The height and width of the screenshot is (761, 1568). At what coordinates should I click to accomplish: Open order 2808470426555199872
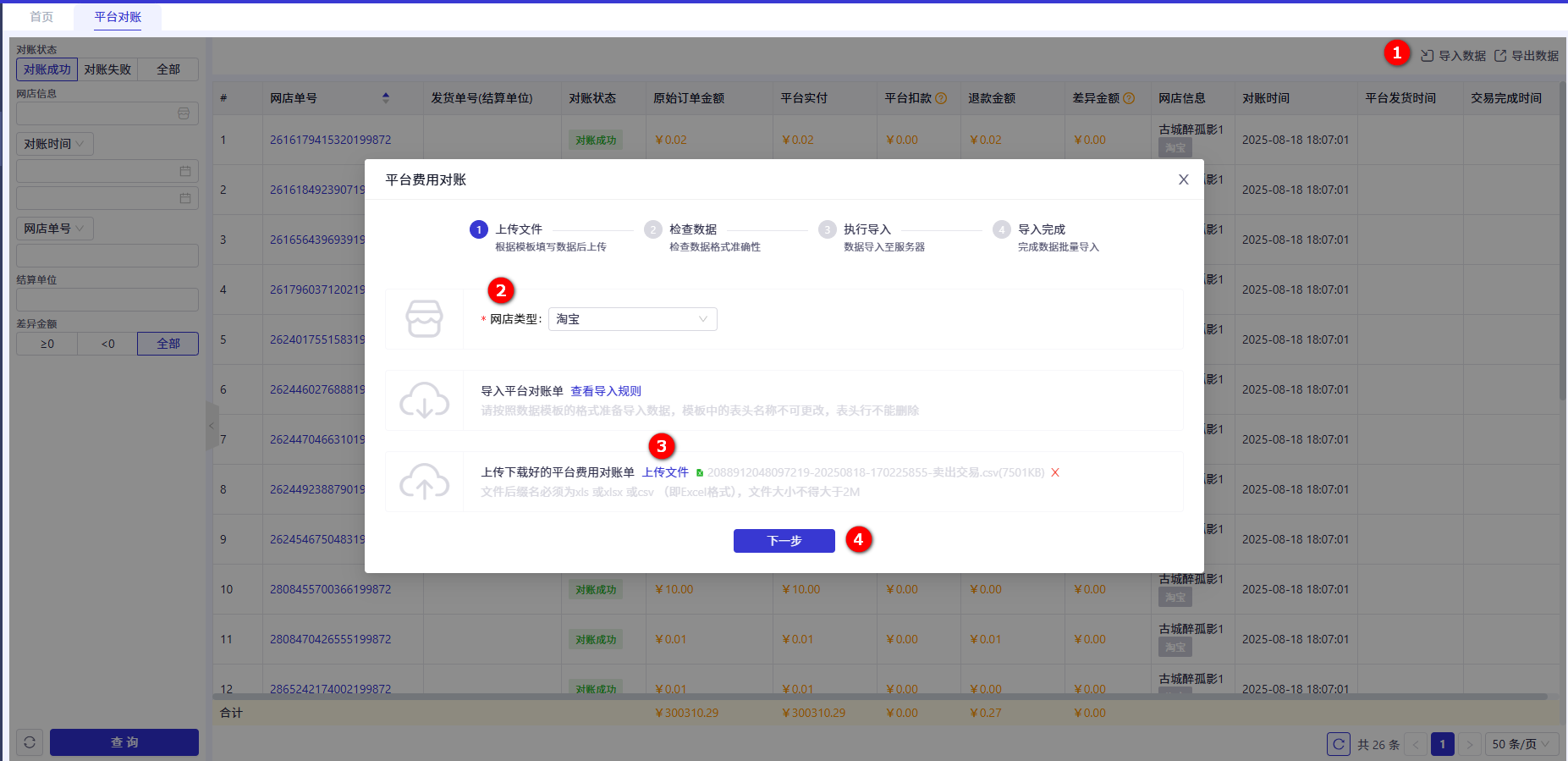click(330, 639)
